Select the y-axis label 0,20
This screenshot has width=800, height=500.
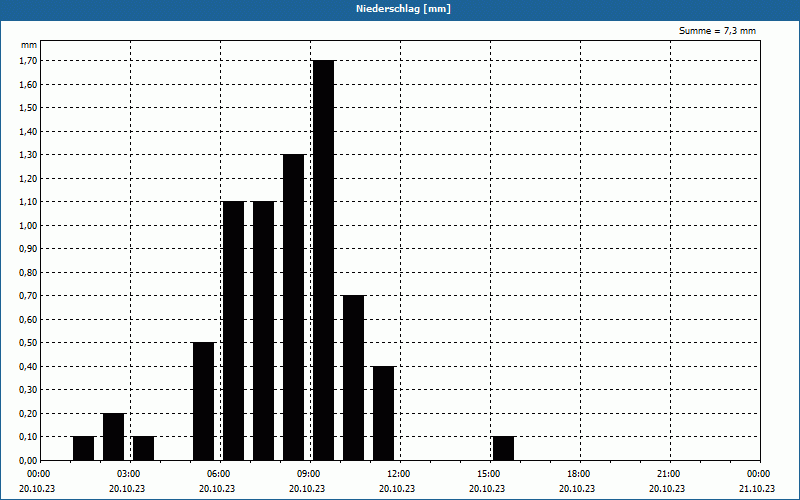click(x=28, y=413)
